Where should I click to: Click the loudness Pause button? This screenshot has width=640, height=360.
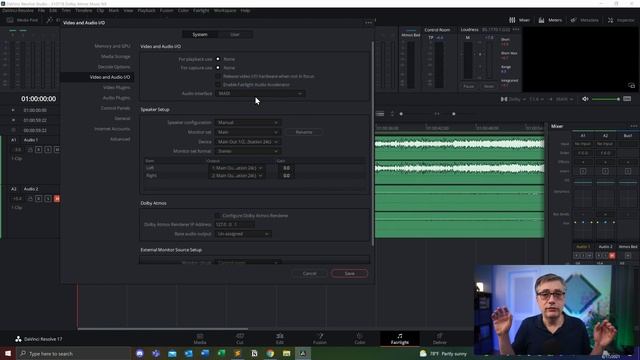click(469, 87)
